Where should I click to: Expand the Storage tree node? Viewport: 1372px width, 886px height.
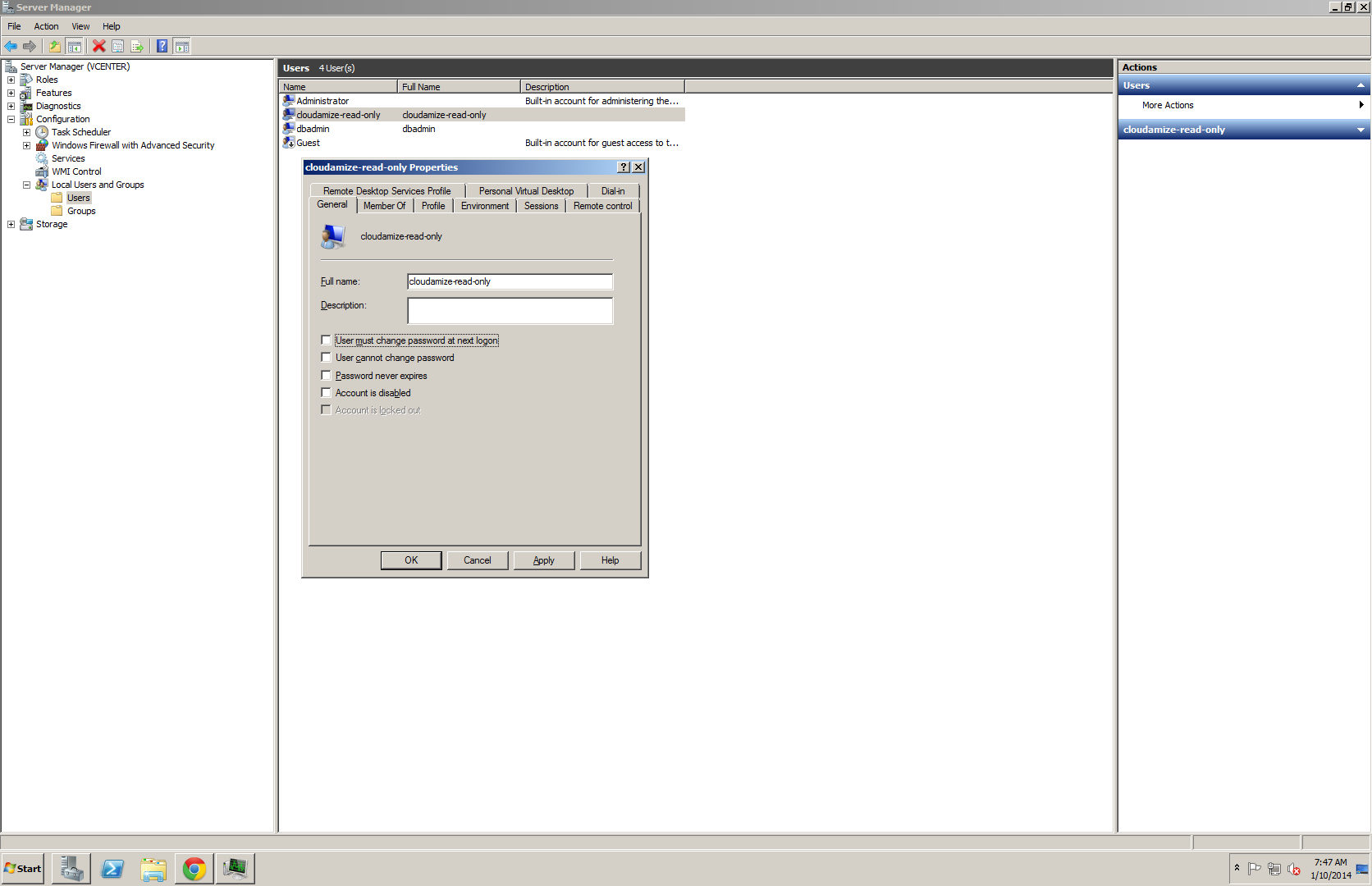coord(11,224)
